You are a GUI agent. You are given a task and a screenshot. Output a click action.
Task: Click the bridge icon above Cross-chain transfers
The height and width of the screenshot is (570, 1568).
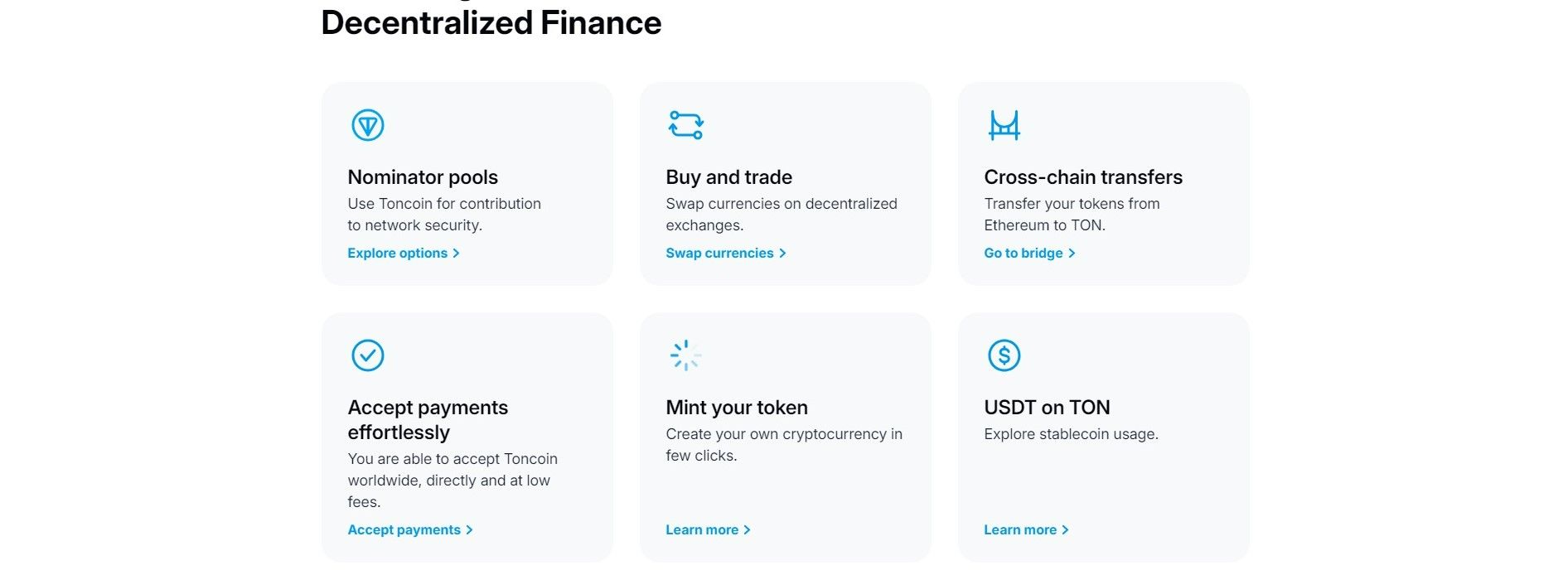click(x=1004, y=125)
